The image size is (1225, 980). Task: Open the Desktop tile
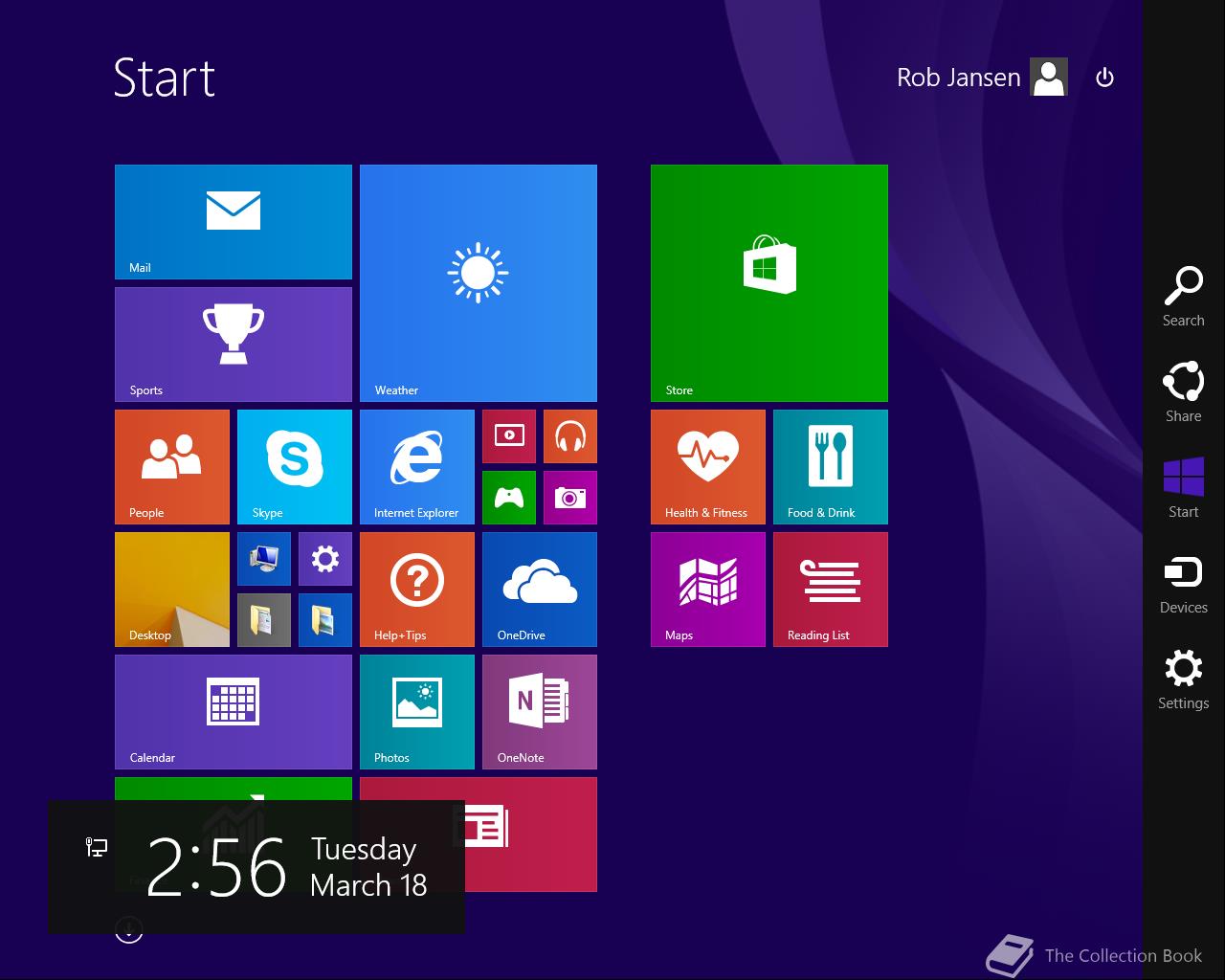172,590
